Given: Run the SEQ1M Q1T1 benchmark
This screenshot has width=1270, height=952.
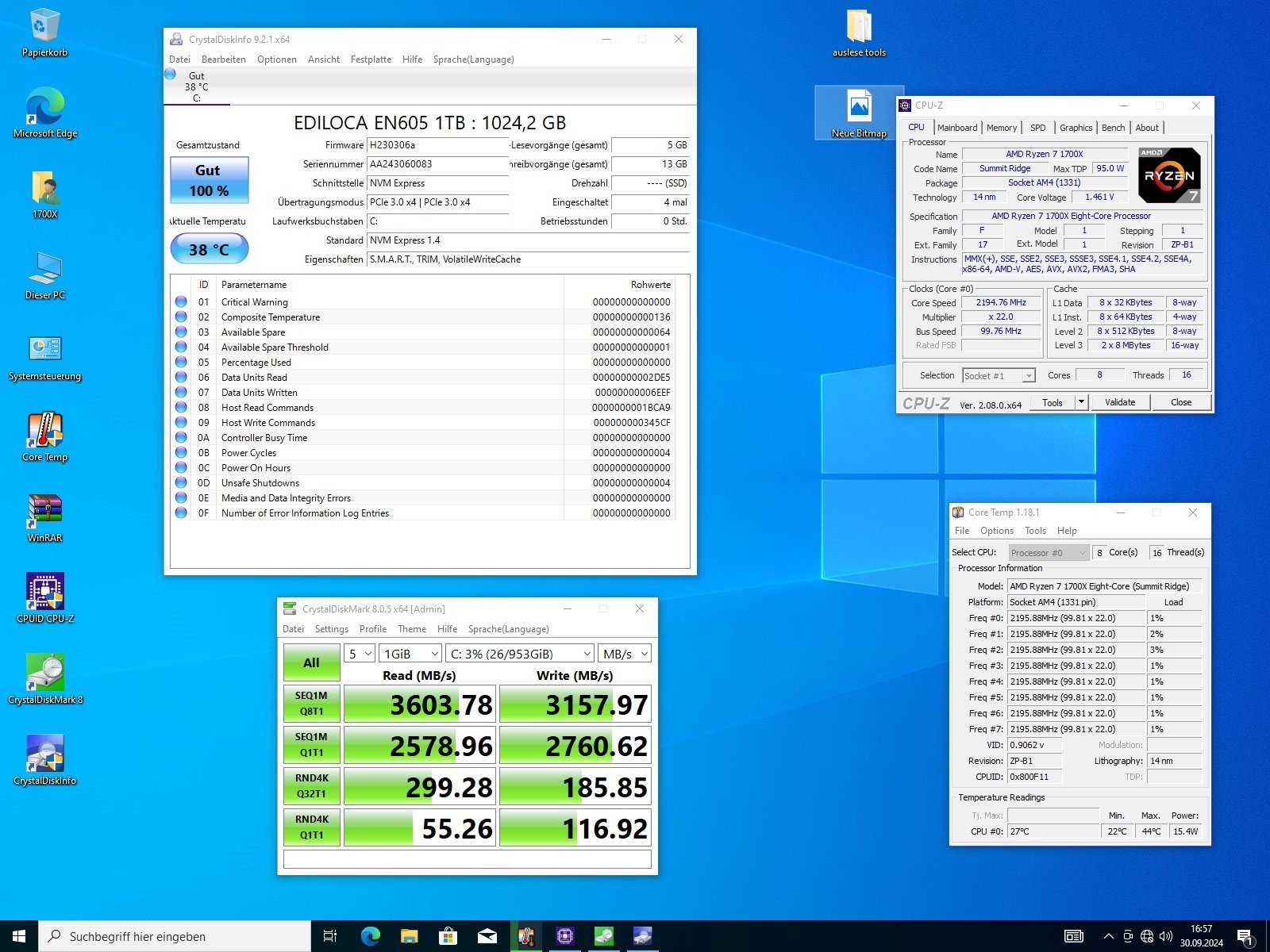Looking at the screenshot, I should 311,745.
